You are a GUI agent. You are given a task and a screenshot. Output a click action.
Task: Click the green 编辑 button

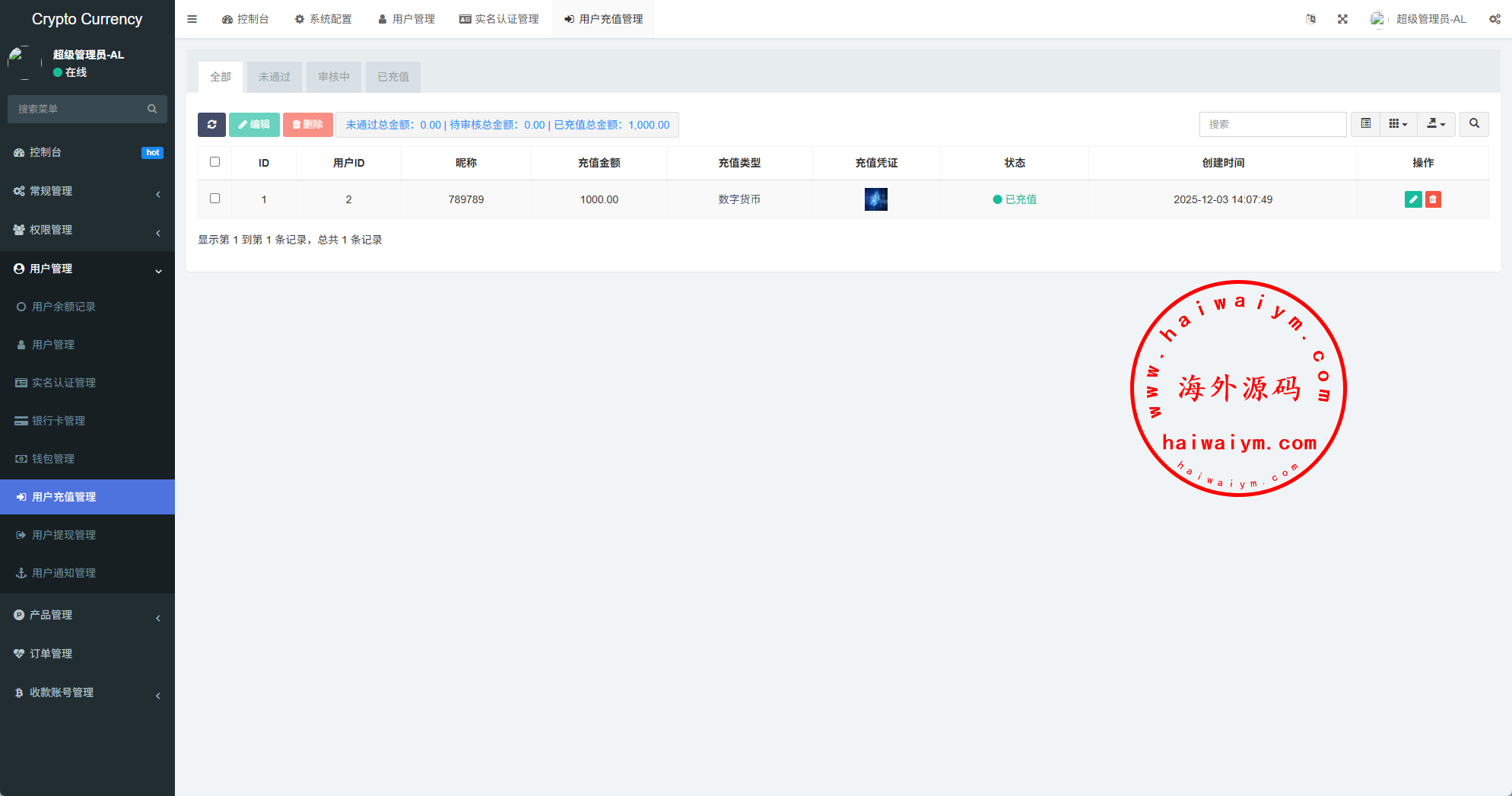[254, 125]
